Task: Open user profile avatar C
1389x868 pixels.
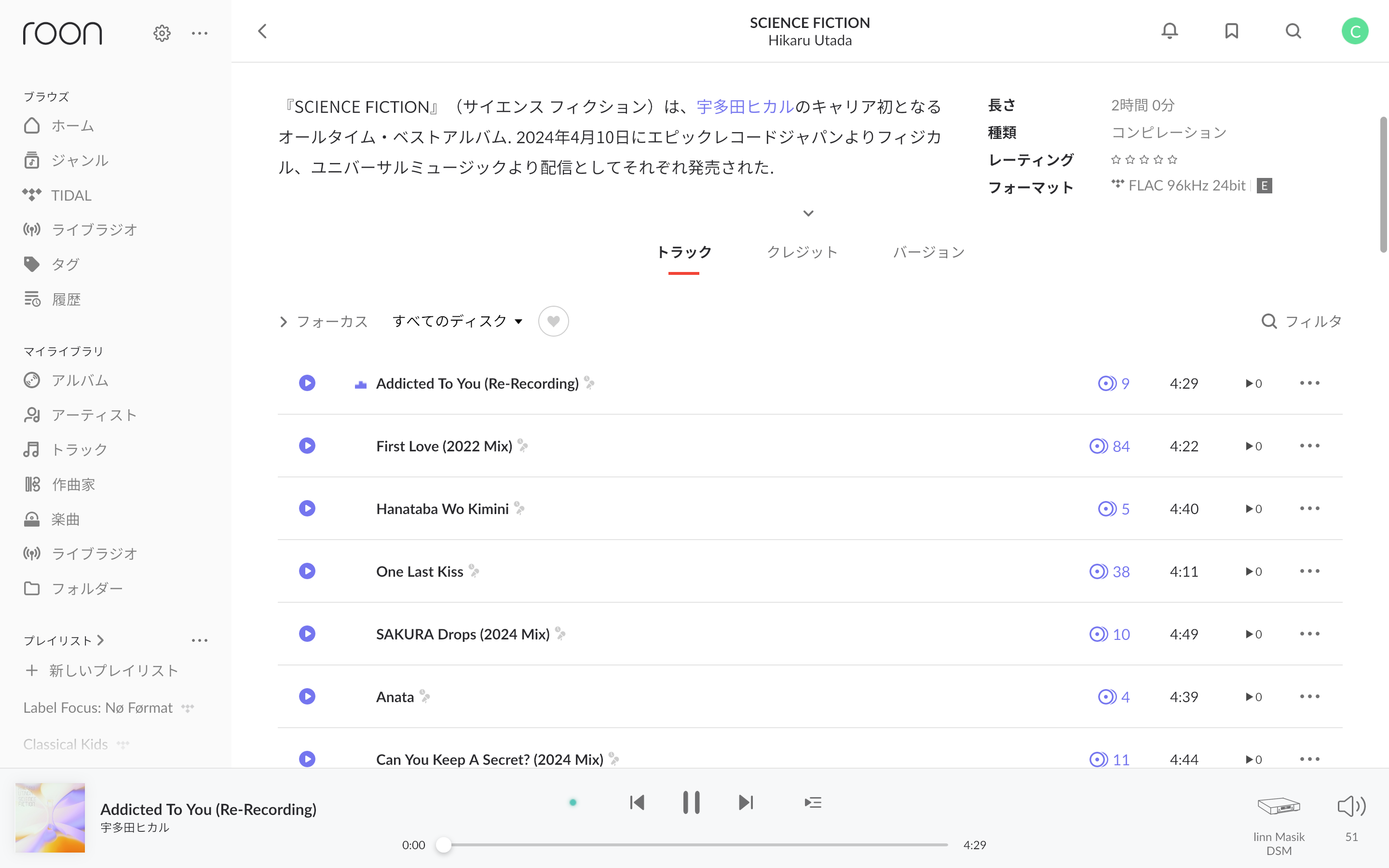Action: click(x=1355, y=31)
